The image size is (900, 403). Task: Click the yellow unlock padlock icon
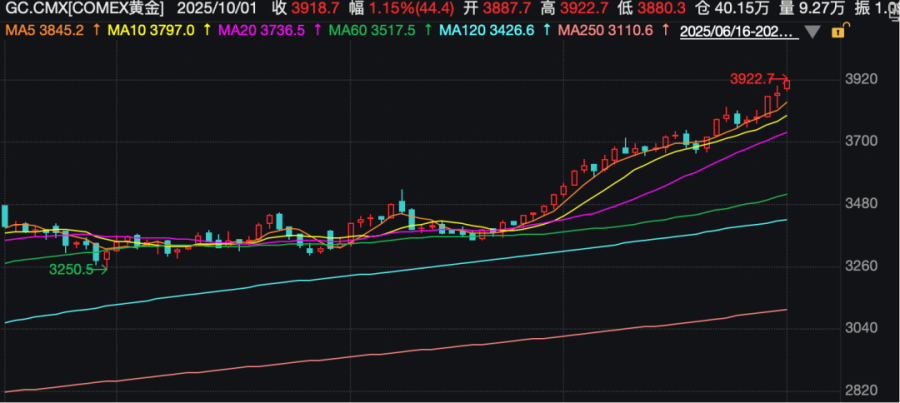tap(836, 31)
